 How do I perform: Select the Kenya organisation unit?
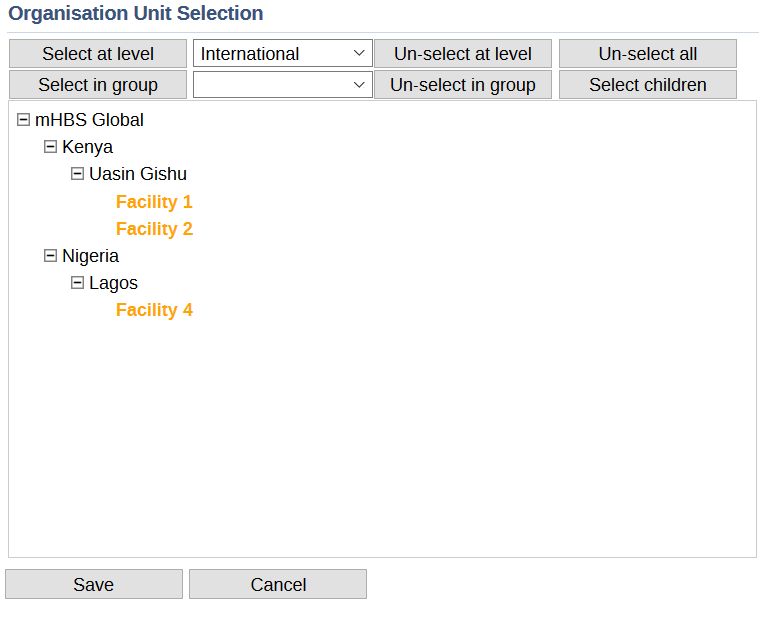click(x=87, y=147)
